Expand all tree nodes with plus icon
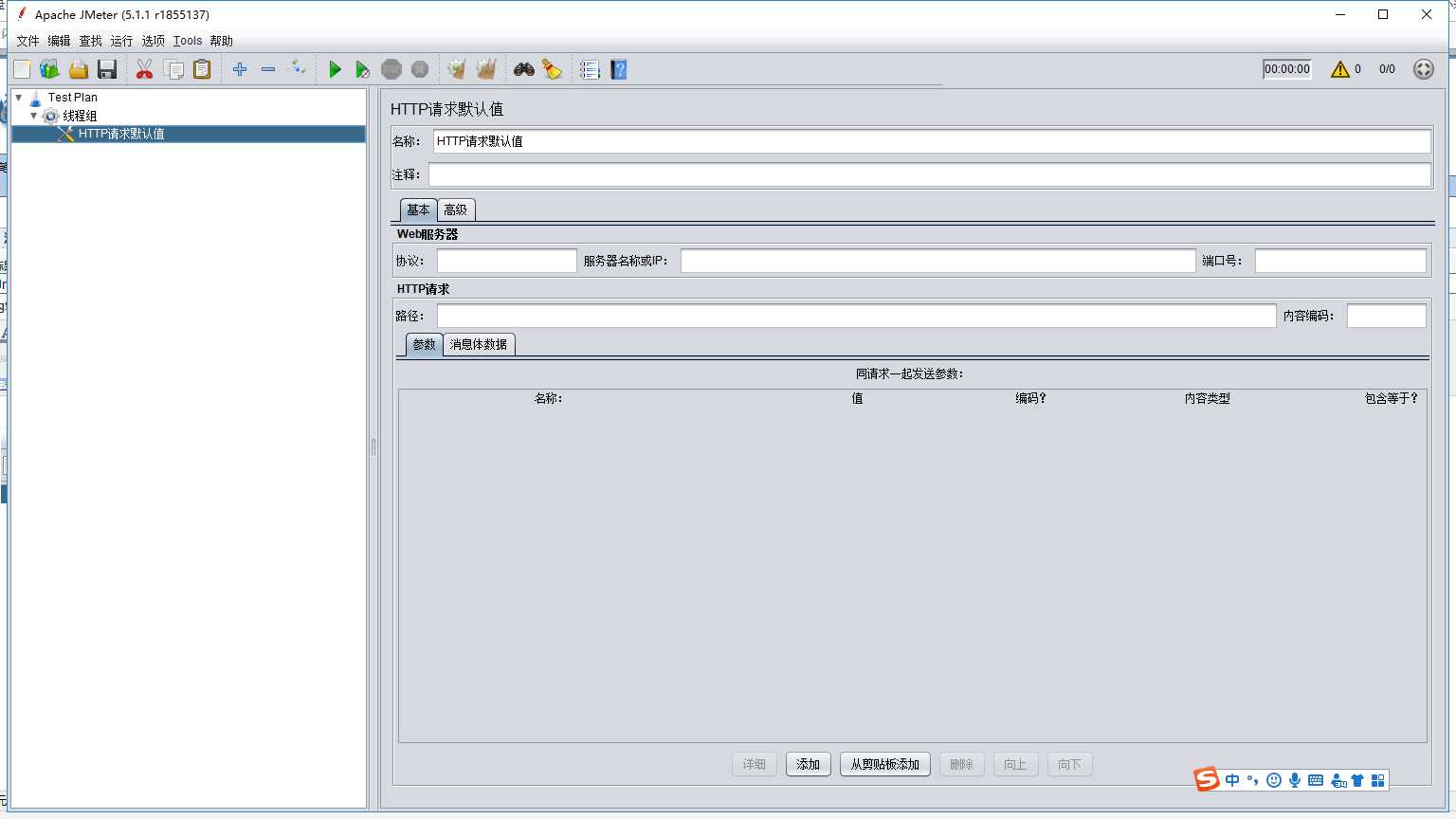 [240, 69]
